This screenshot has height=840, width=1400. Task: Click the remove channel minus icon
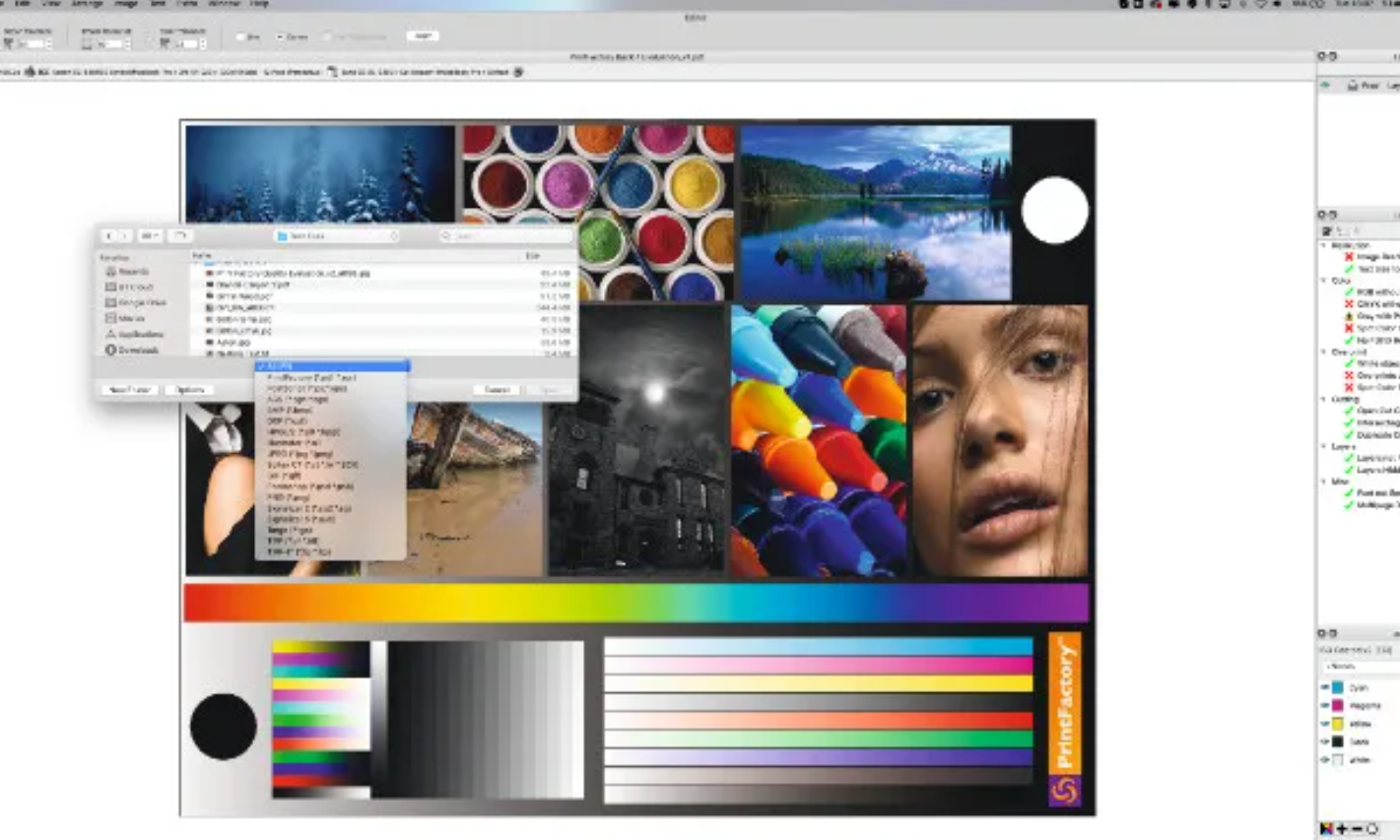point(1357,829)
